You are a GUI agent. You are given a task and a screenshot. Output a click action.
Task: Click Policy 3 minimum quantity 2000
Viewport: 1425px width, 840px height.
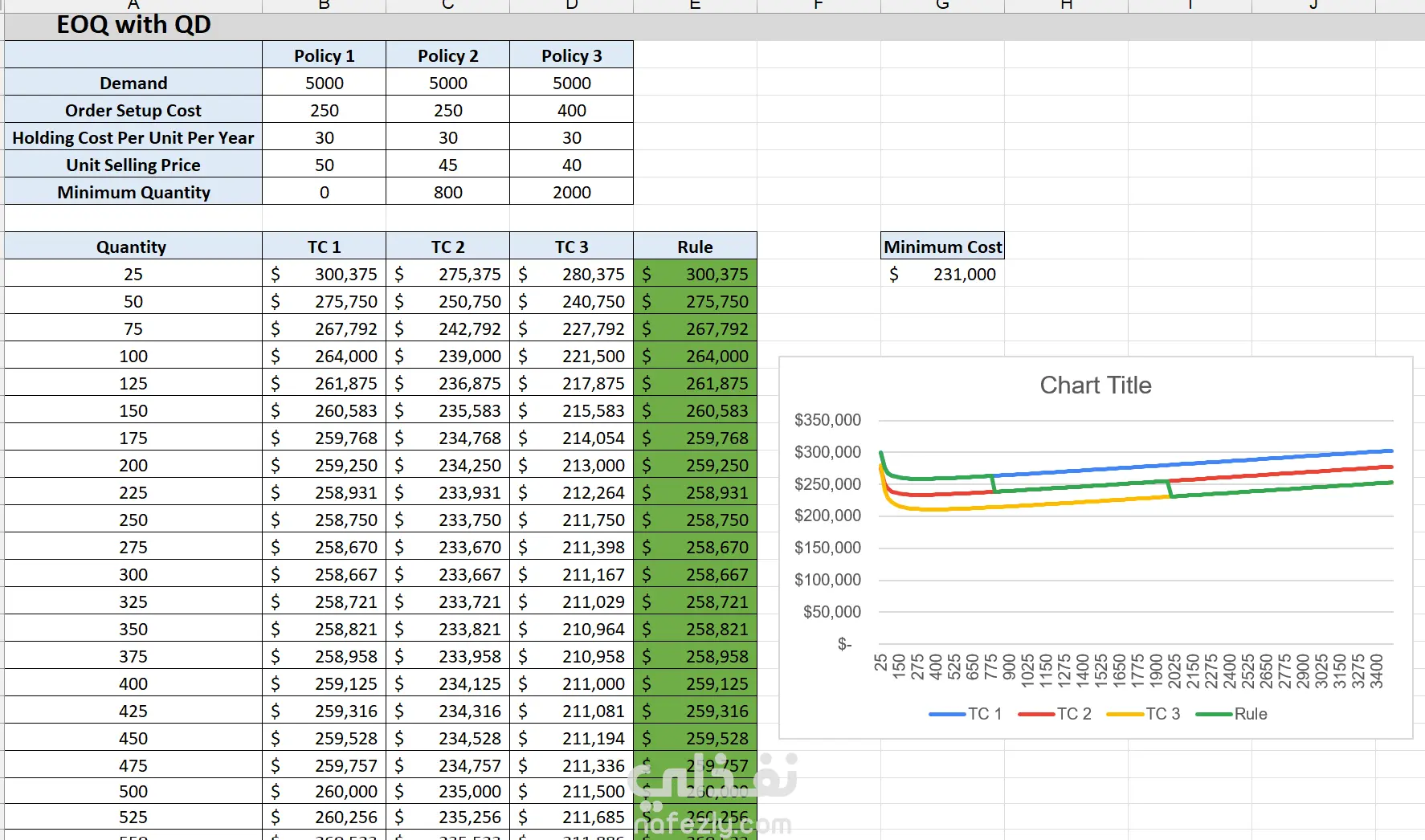click(571, 192)
